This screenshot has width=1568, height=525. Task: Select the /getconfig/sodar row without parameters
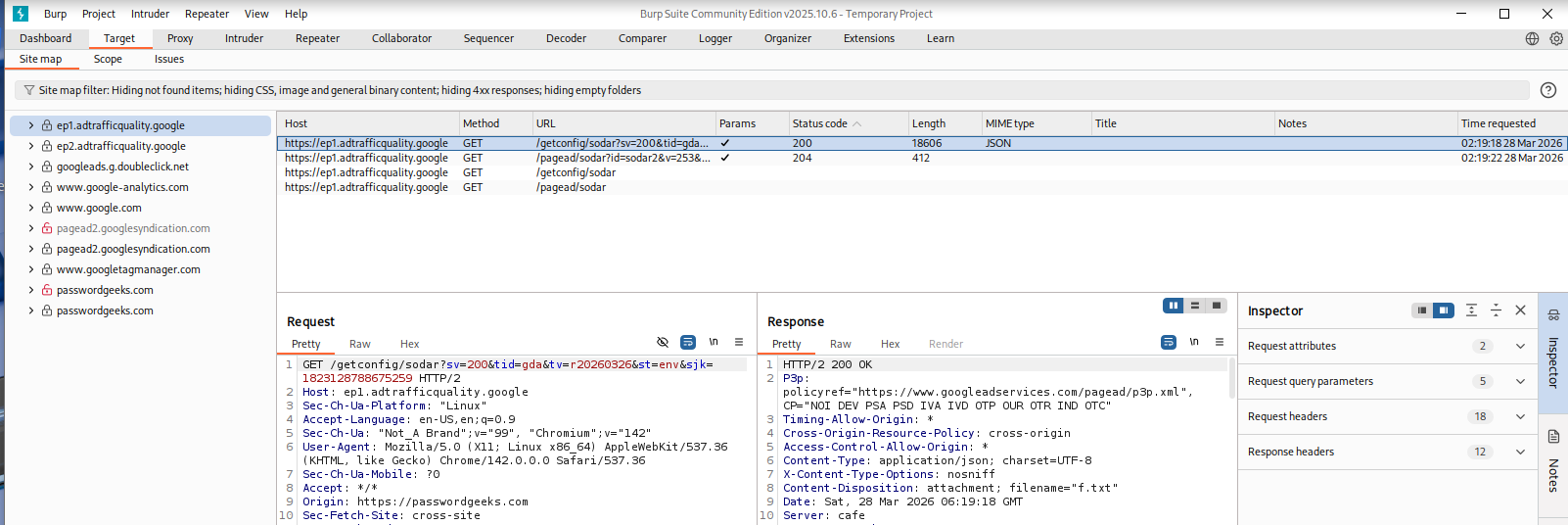[x=922, y=172]
